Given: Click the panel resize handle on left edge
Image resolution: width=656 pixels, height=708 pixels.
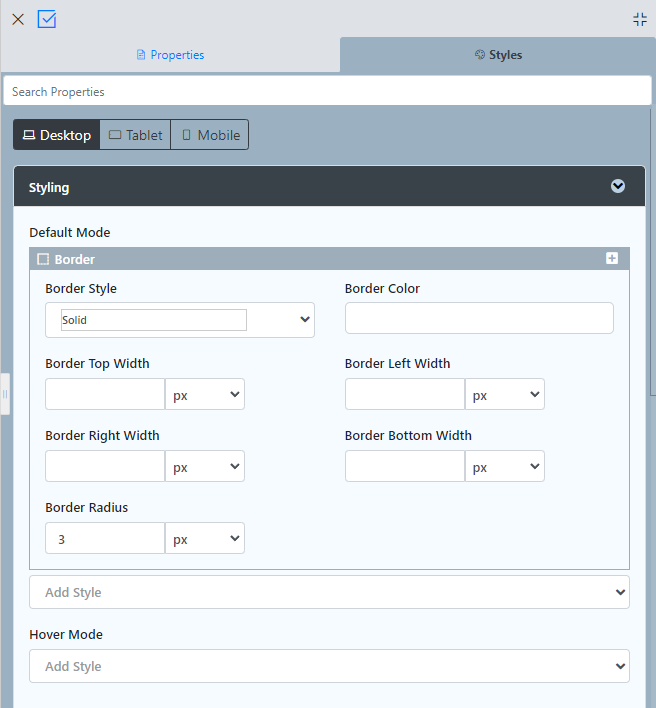Looking at the screenshot, I should [5, 394].
